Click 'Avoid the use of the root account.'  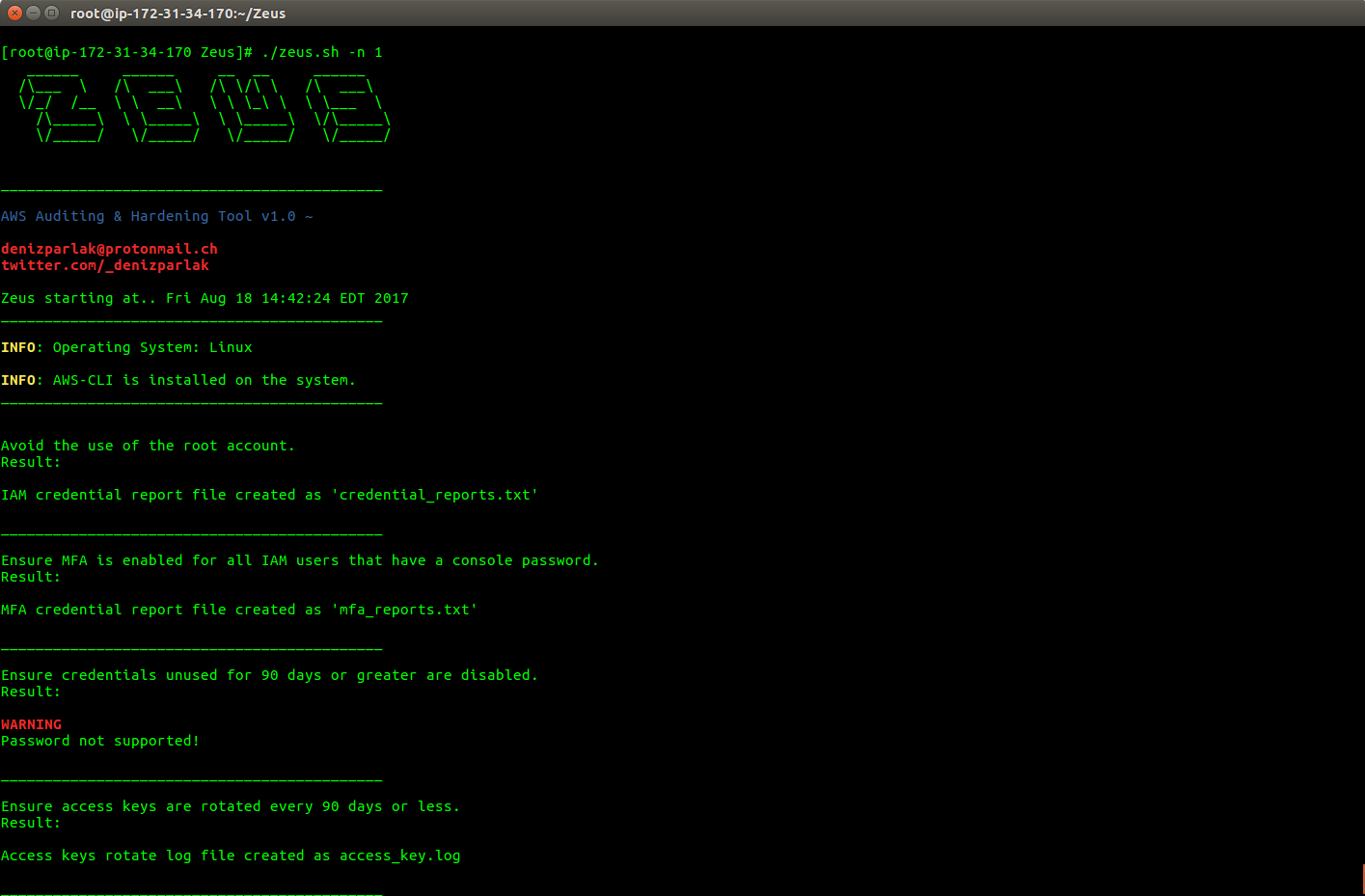(148, 446)
